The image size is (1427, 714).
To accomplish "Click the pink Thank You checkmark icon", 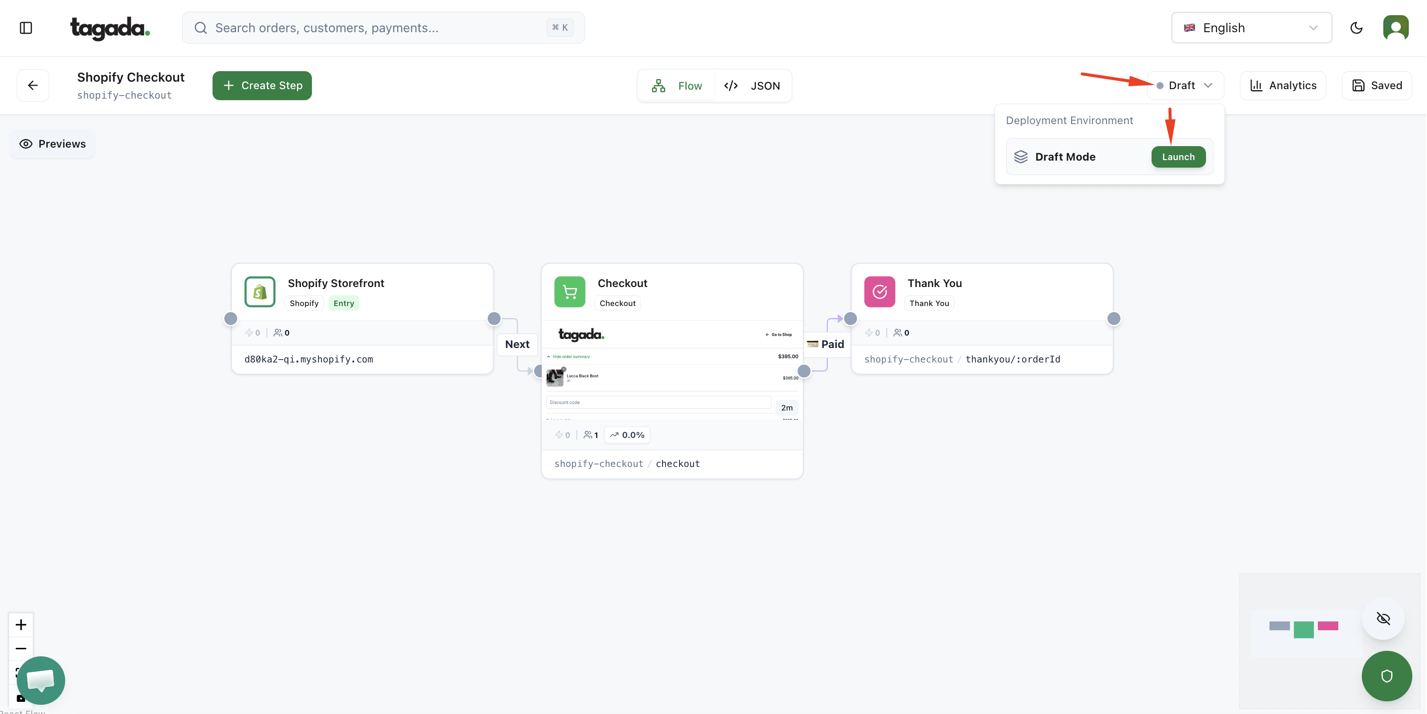I will (880, 292).
